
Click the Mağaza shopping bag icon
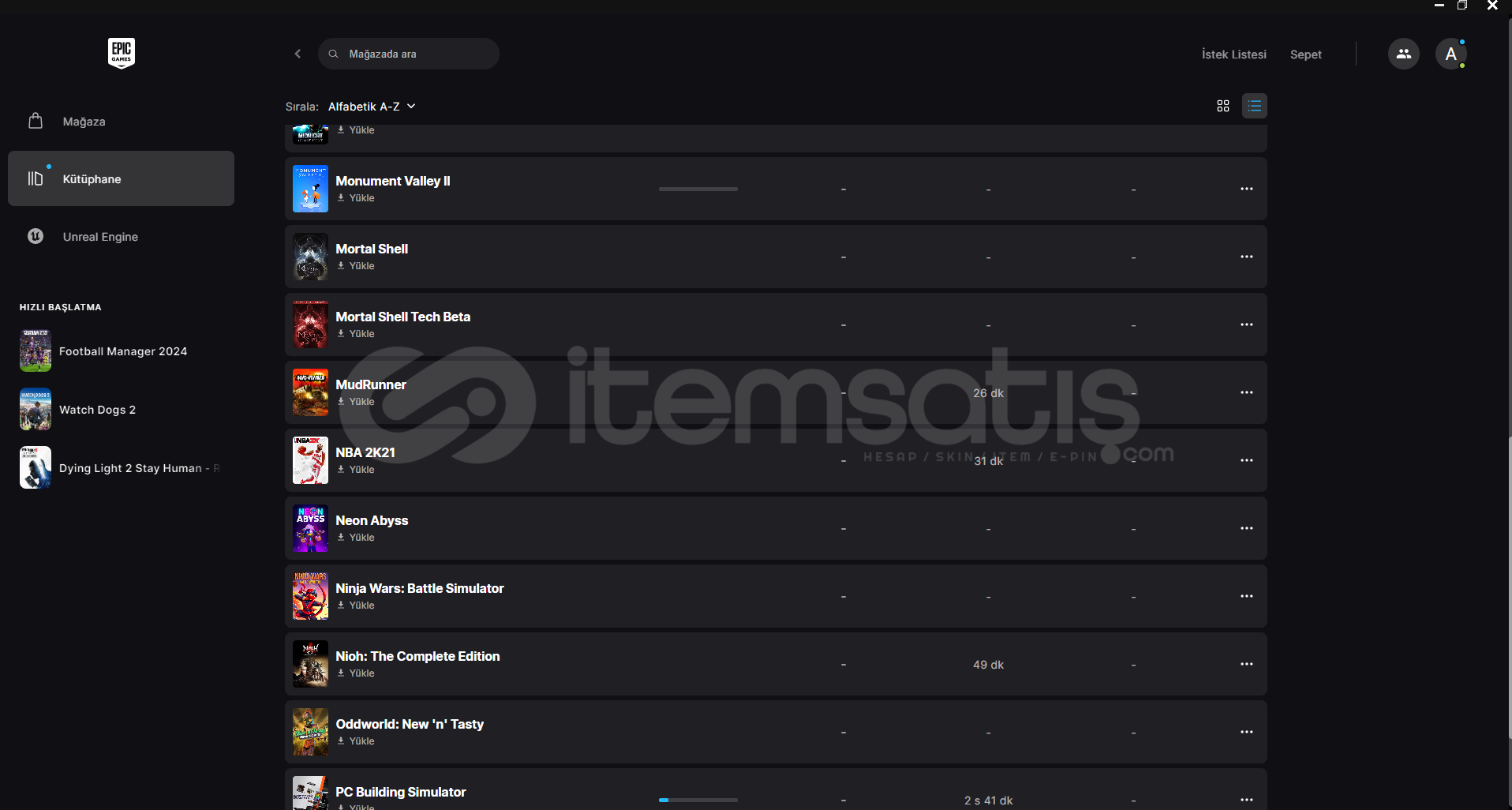pyautogui.click(x=36, y=121)
